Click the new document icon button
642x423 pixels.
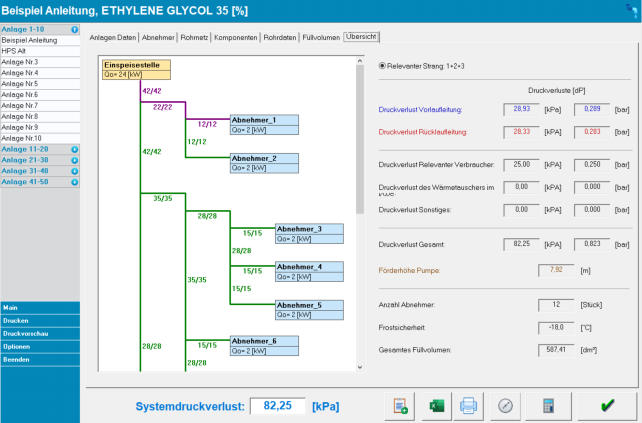[401, 405]
